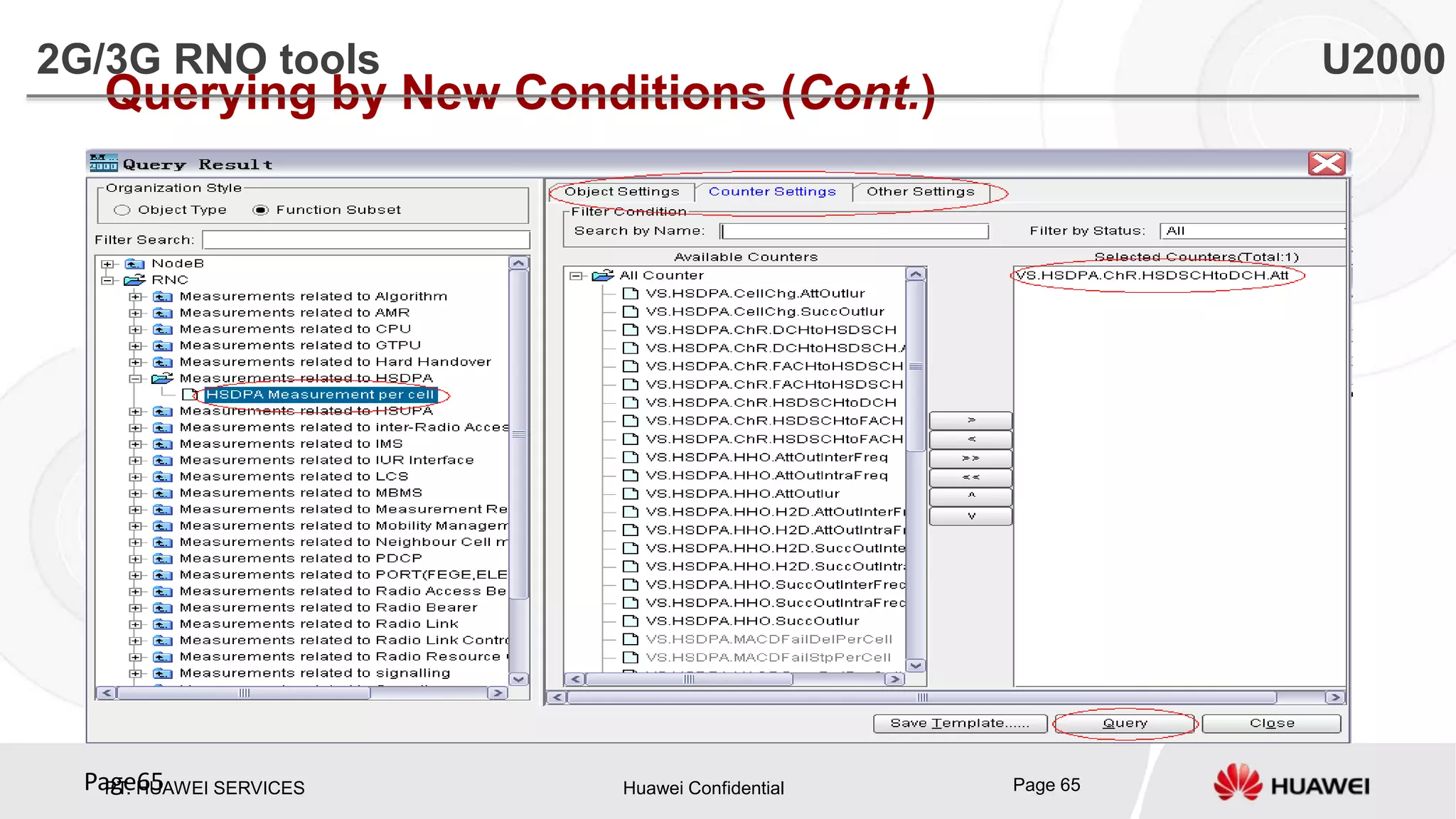Select VS.HSDPA.HHO.SuccOutIntraFreq counter row
Image resolution: width=1456 pixels, height=819 pixels.
(x=775, y=603)
